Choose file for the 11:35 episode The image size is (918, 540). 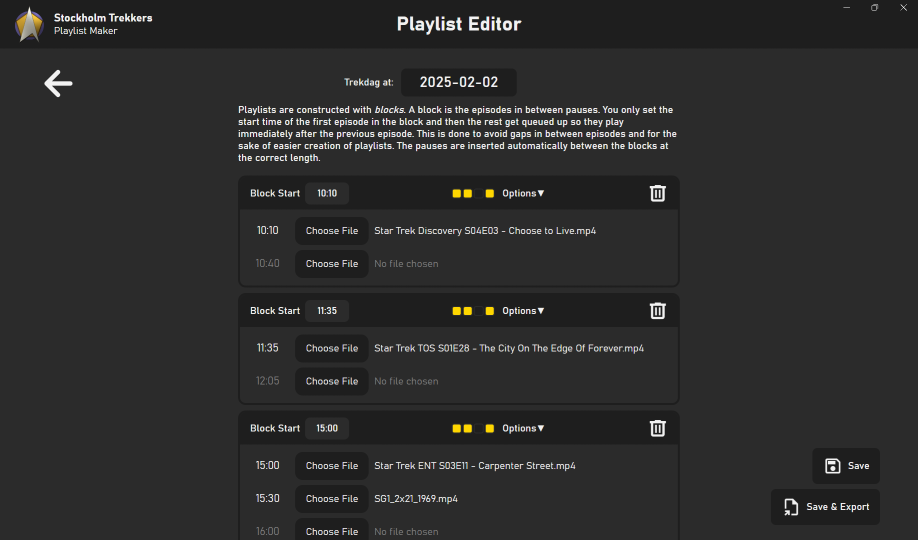pyautogui.click(x=331, y=348)
